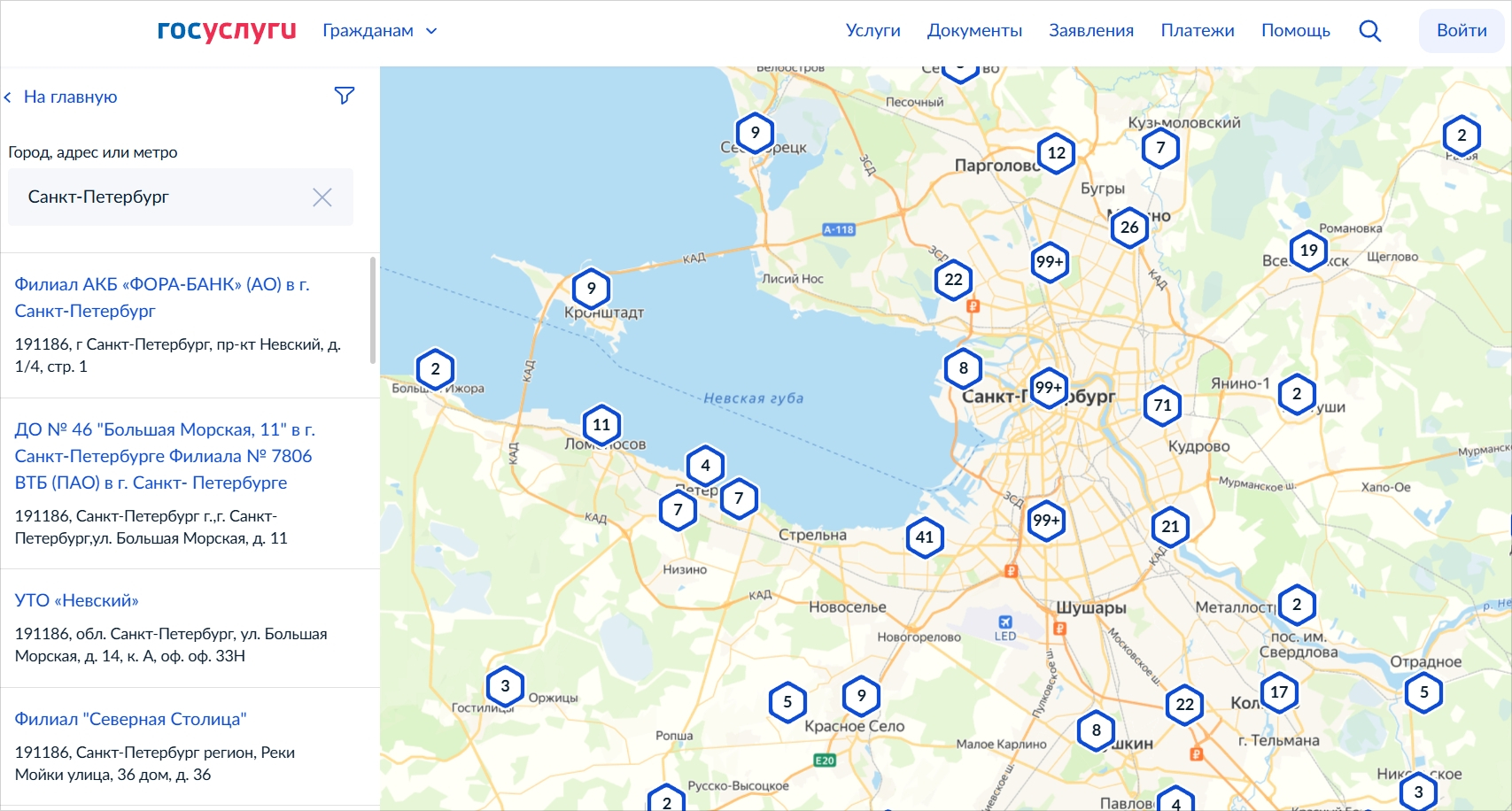1512x811 pixels.
Task: Click the cluster marker numbered 26
Action: 1129,228
